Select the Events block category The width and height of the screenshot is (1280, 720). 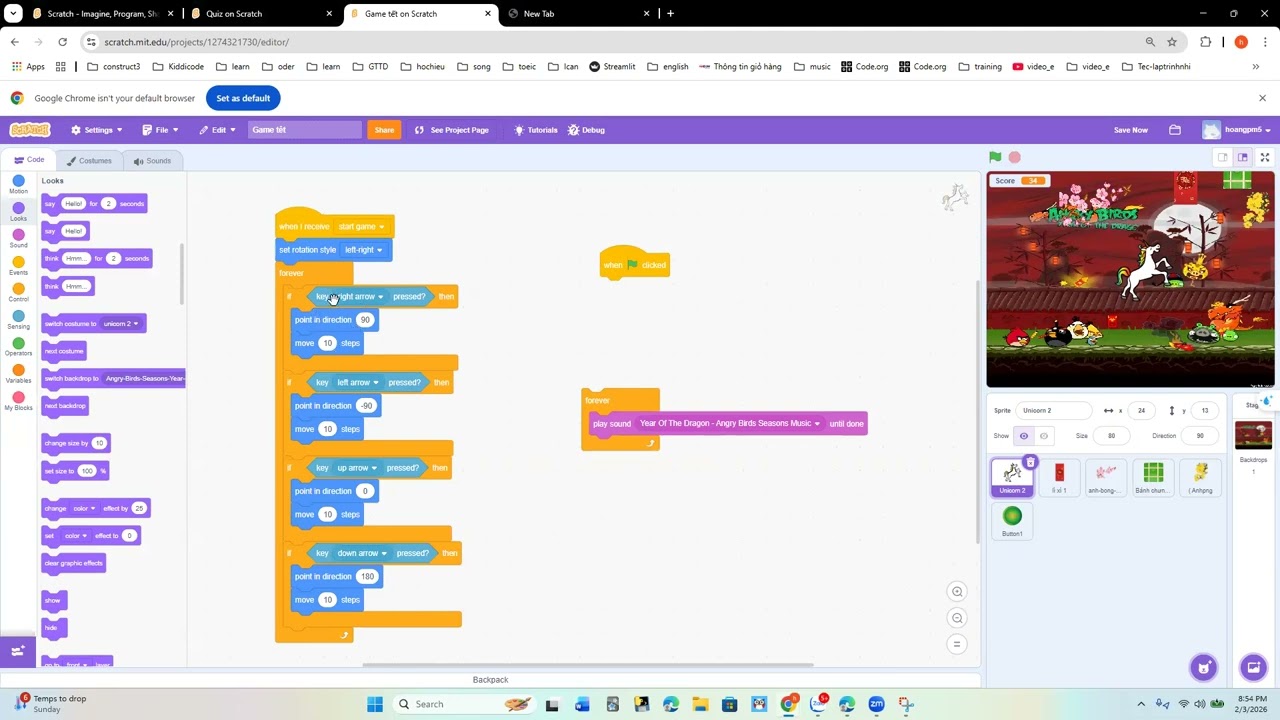(x=18, y=266)
